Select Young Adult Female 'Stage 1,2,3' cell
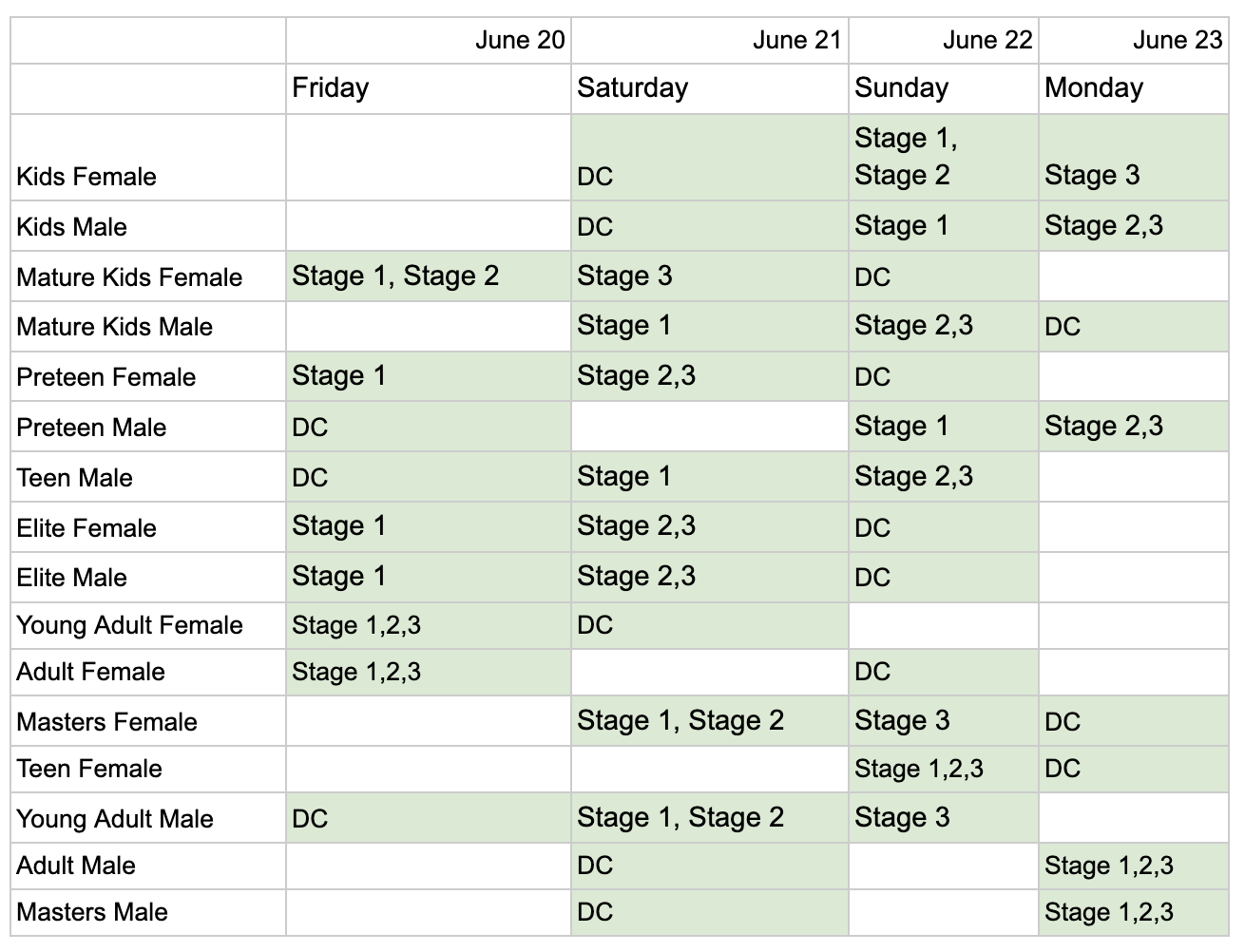Screen dimensions: 1245x952 pyautogui.click(x=428, y=625)
